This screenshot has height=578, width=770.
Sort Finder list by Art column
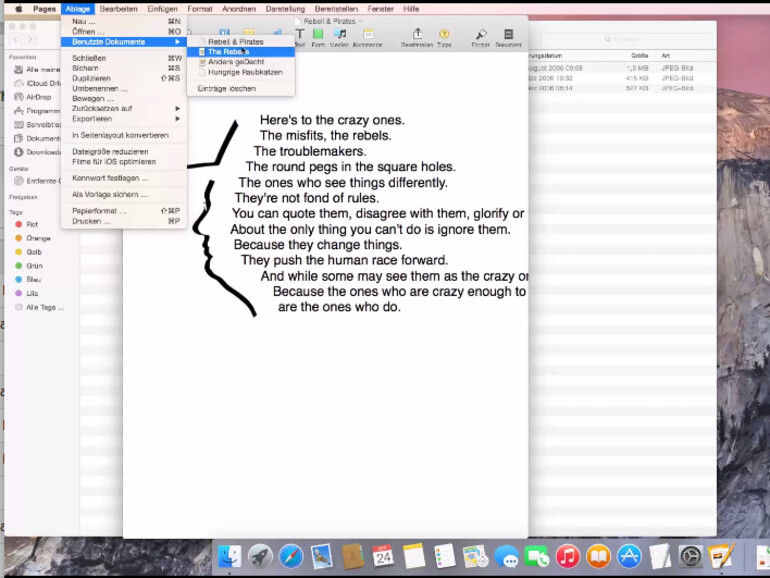[665, 55]
